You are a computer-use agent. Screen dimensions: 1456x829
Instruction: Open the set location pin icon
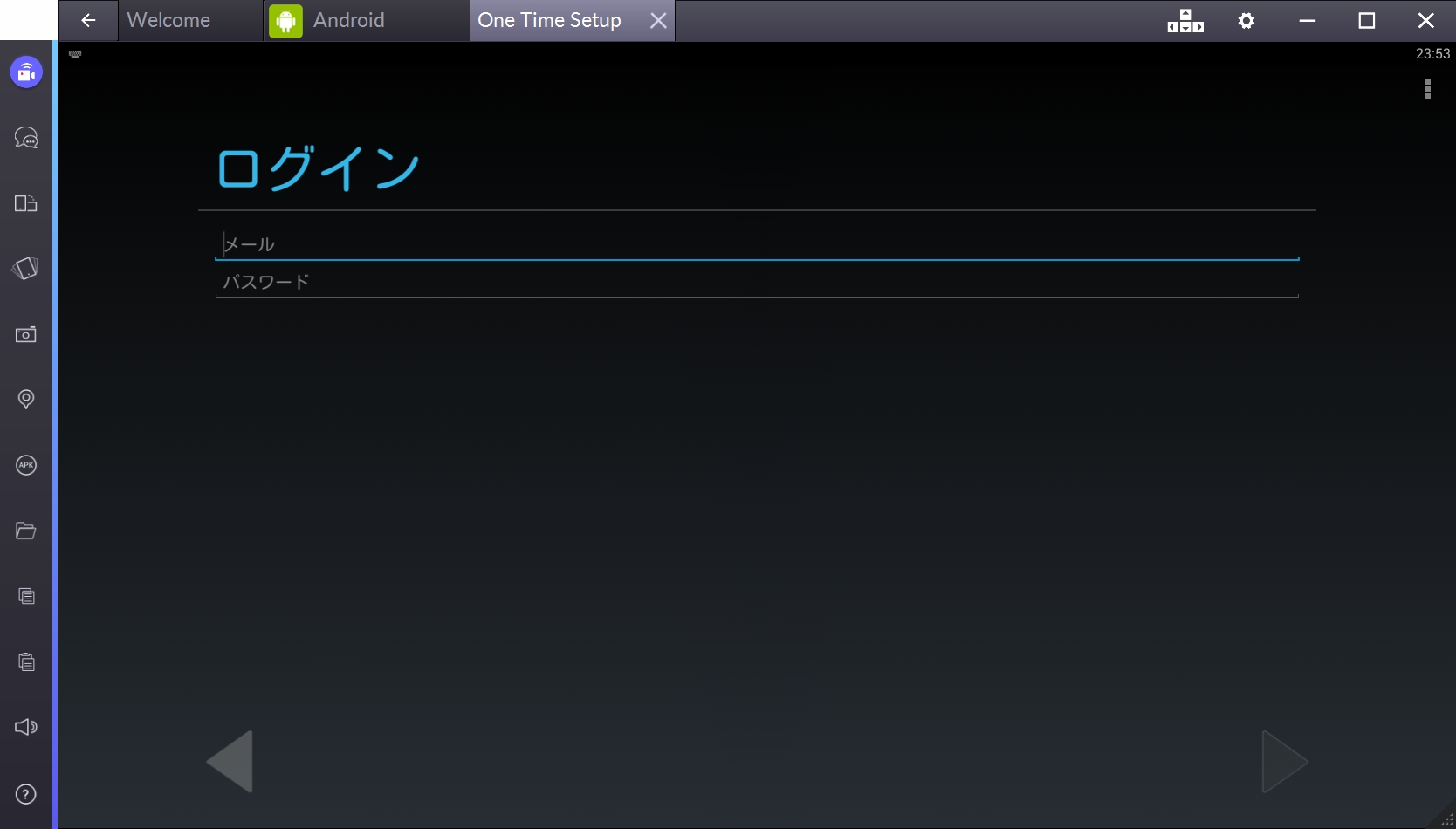pyautogui.click(x=26, y=400)
